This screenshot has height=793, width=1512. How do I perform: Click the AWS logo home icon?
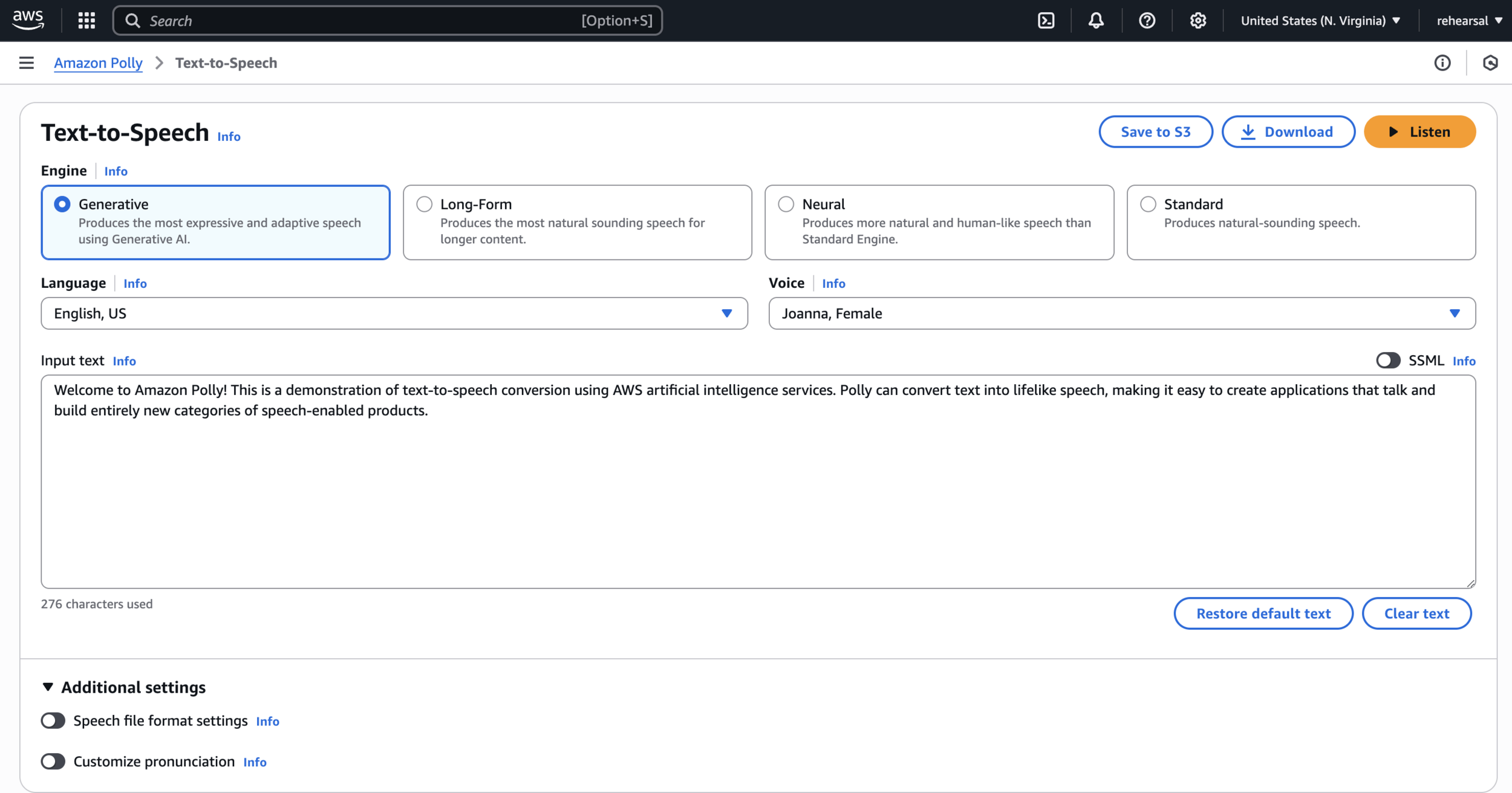(x=28, y=19)
